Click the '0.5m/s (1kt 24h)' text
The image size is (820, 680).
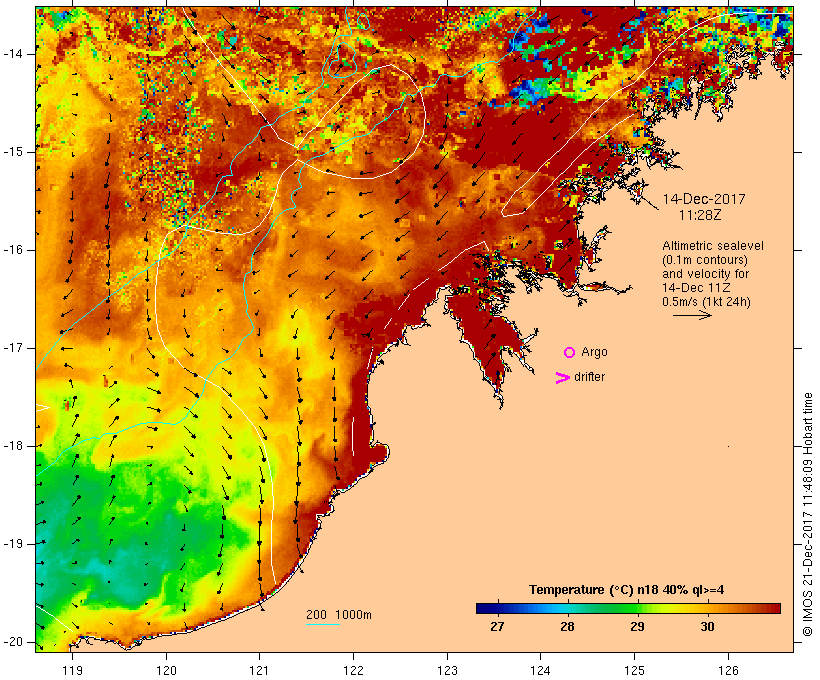click(x=707, y=302)
